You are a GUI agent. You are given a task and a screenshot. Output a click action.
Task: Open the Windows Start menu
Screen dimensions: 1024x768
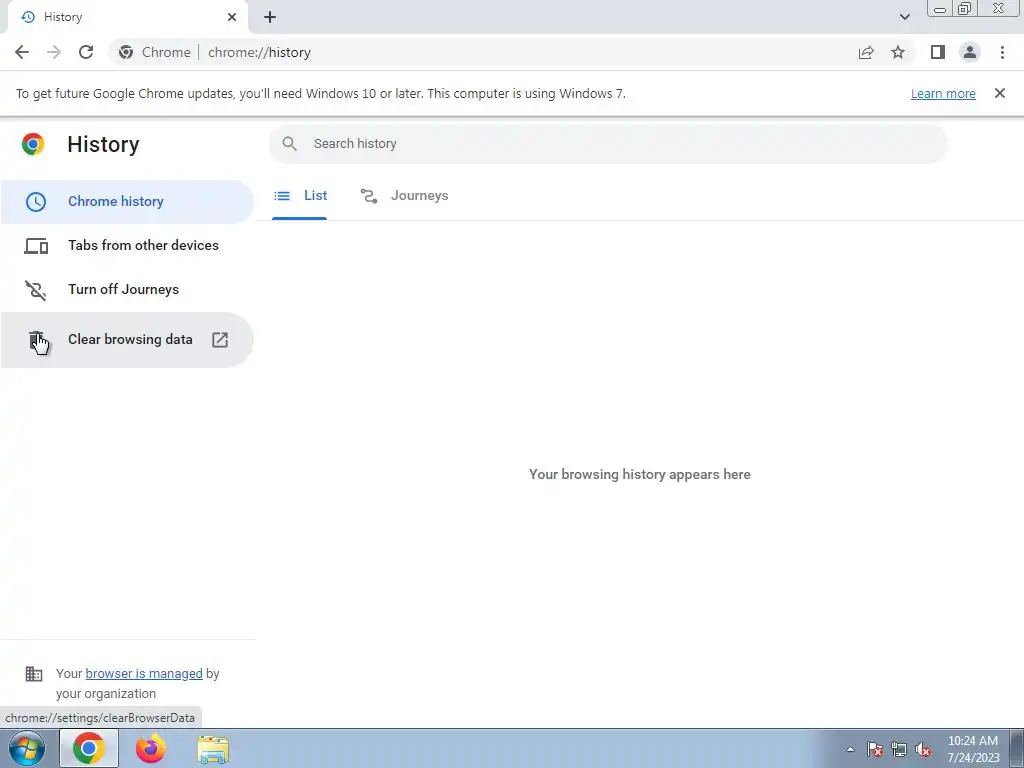[27, 748]
